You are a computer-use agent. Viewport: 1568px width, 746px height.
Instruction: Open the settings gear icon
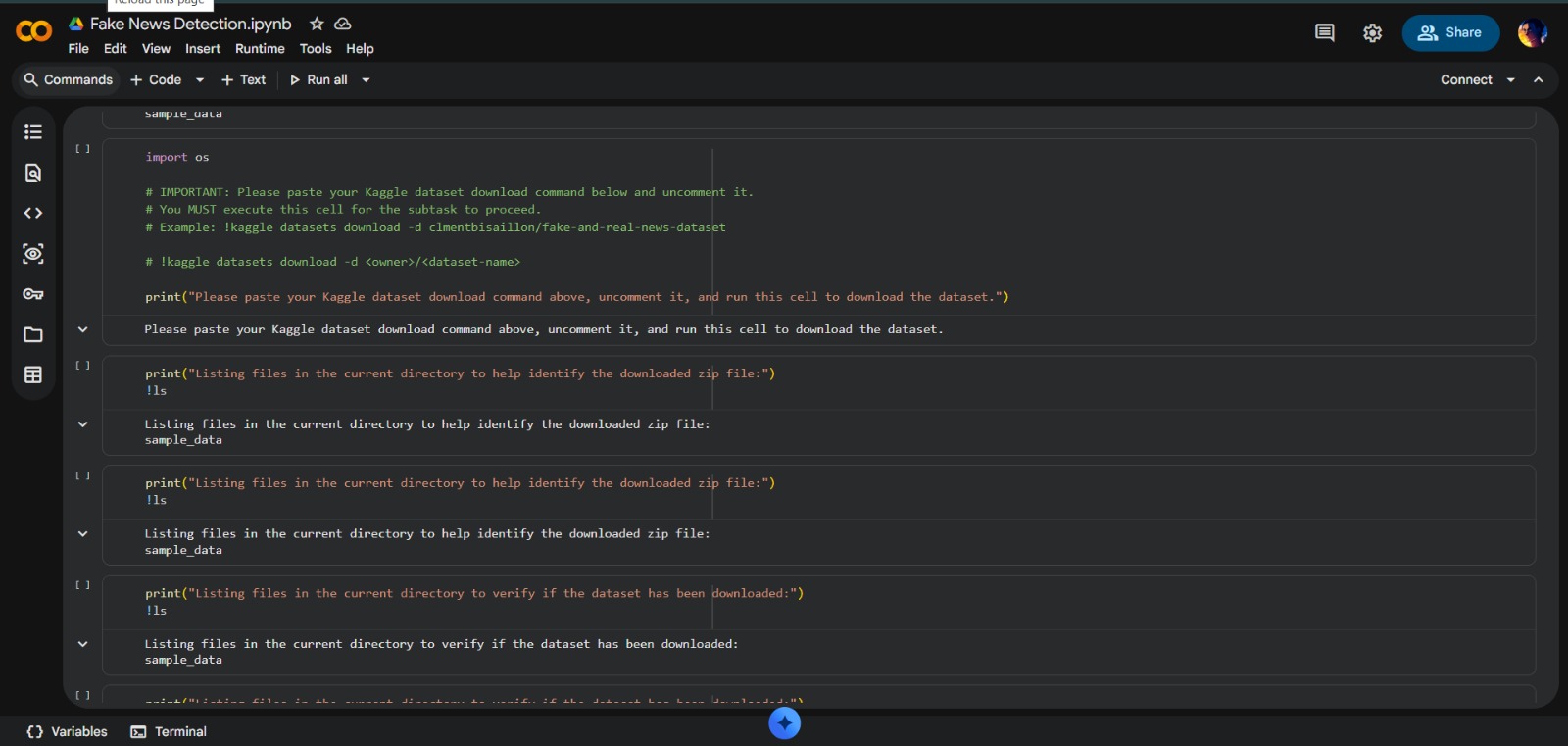[1372, 33]
